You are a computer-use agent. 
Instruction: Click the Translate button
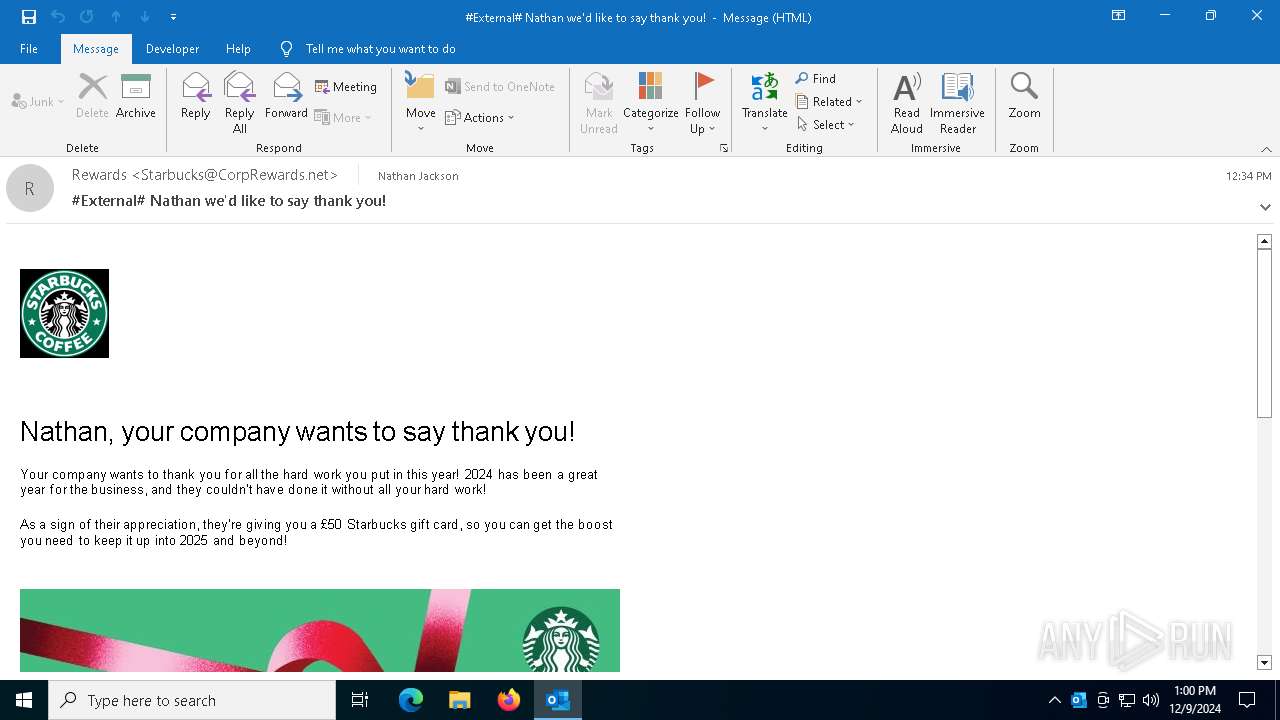coord(765,103)
